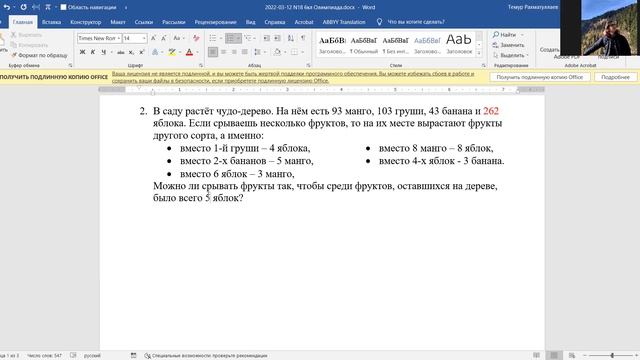
Task: Click the bulleted list icon
Action: tap(213, 38)
